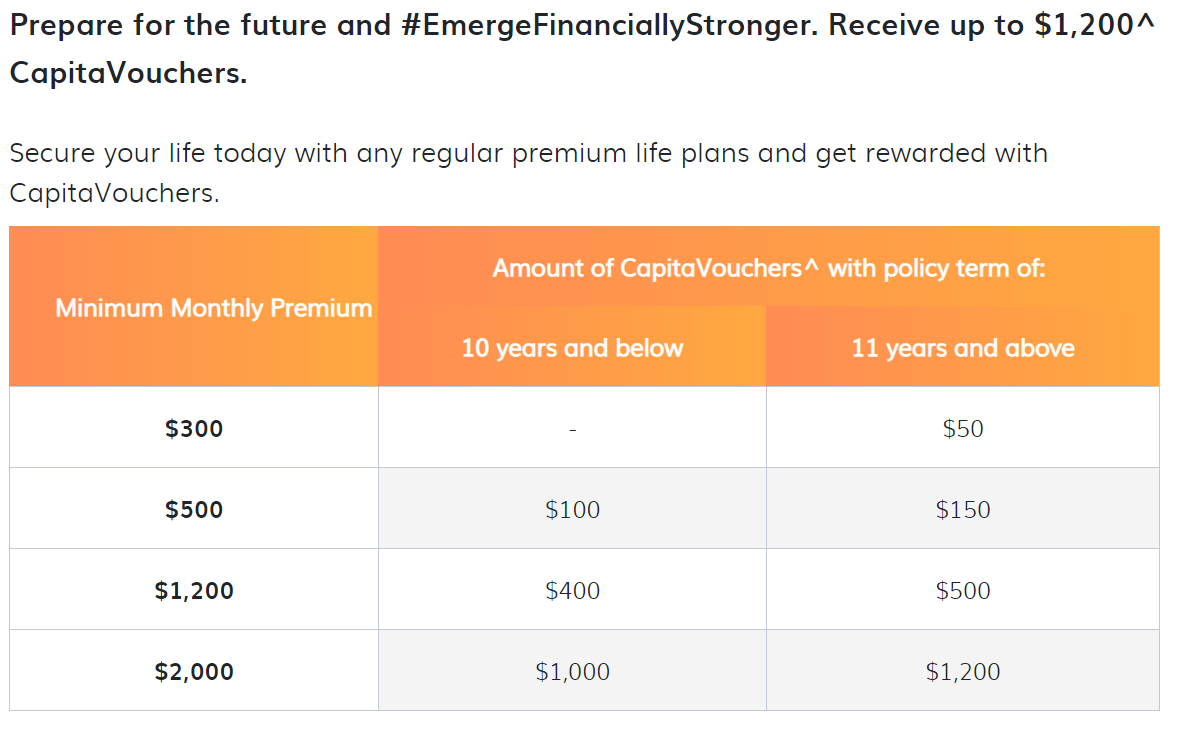This screenshot has width=1183, height=731.
Task: Click the $500 voucher amount cell
Action: (x=963, y=590)
